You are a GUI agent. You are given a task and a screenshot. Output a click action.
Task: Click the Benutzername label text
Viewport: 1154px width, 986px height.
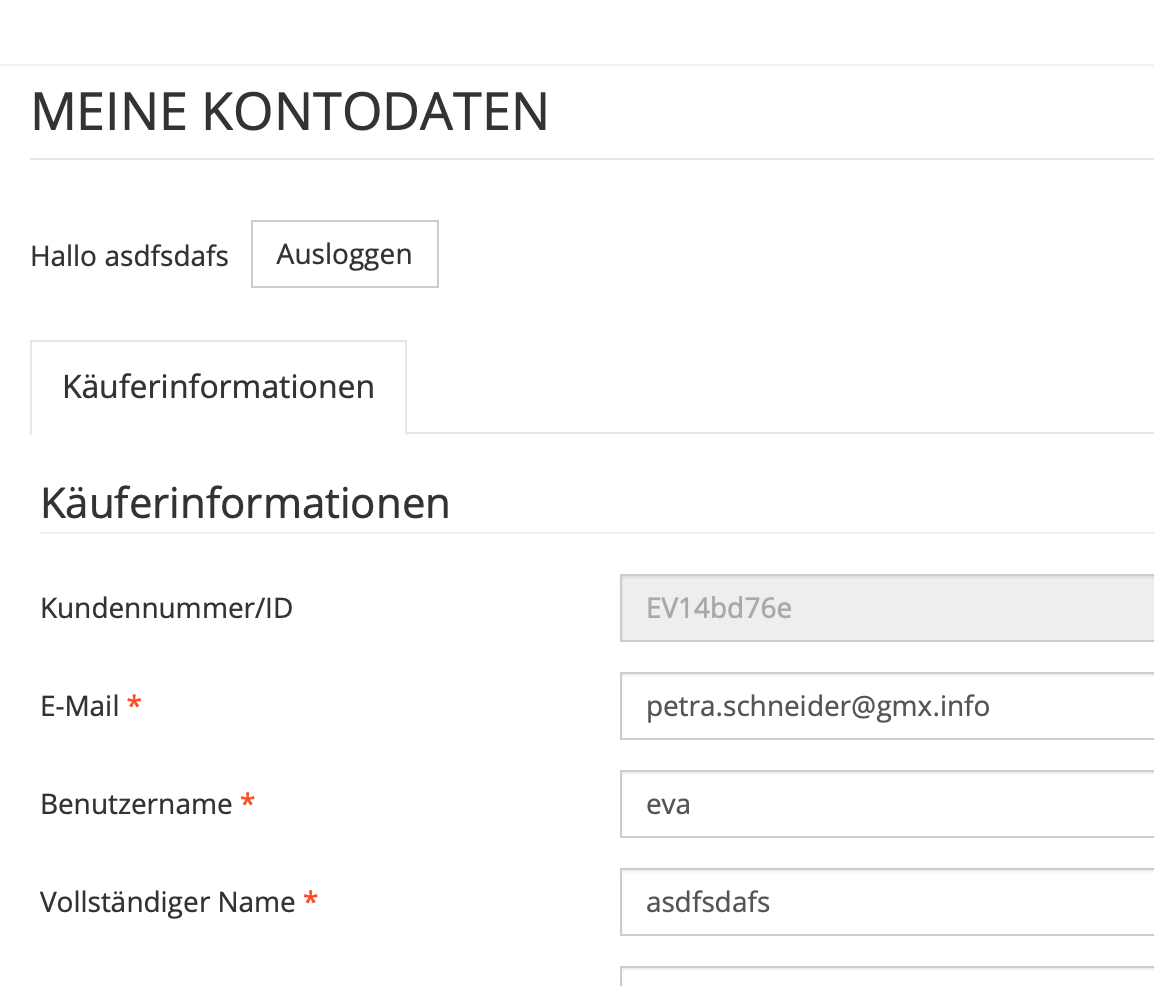coord(136,804)
